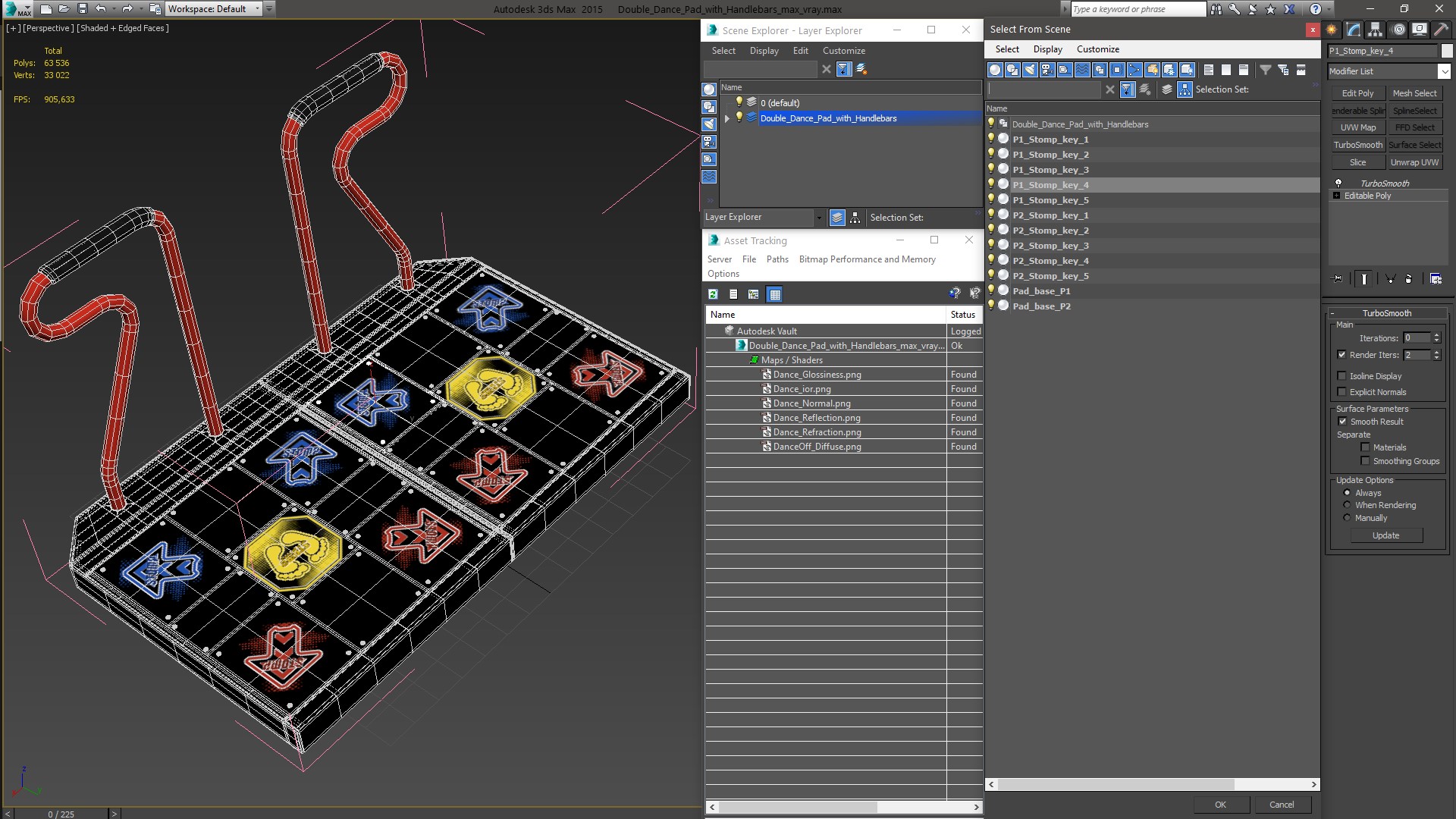
Task: Expand the Editable Poly stack entry
Action: 1336,196
